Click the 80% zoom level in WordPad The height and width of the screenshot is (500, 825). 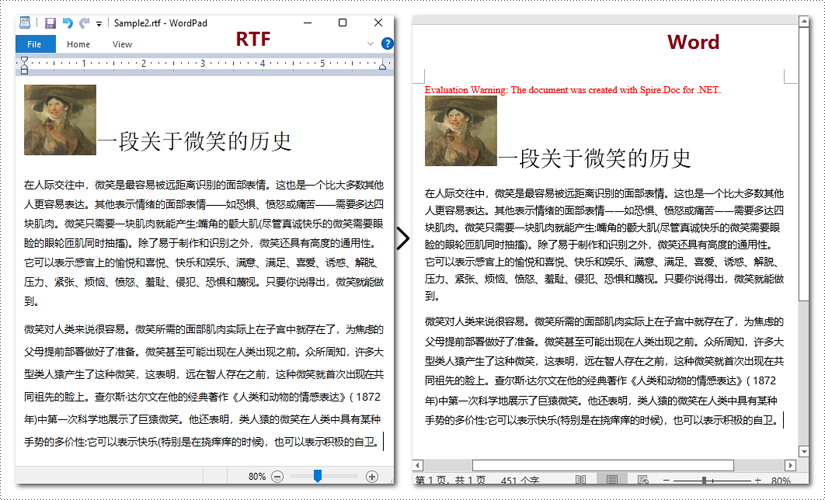[257, 477]
